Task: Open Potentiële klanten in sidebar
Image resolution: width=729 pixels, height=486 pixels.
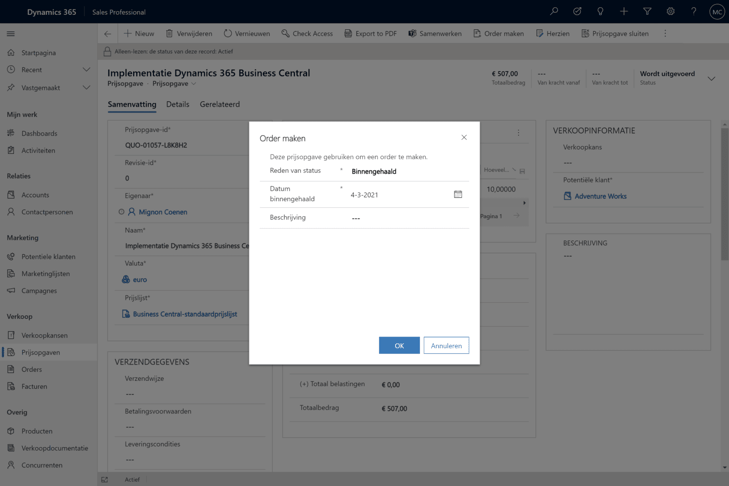Action: pyautogui.click(x=48, y=257)
